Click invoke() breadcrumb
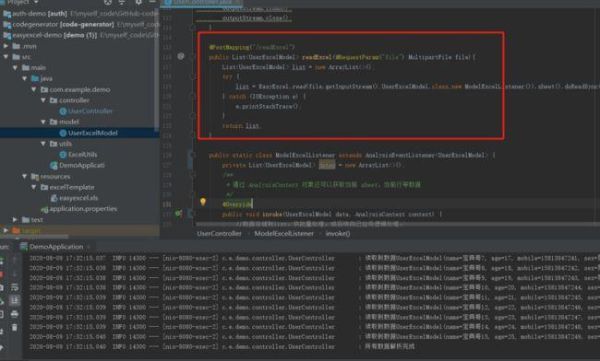The height and width of the screenshot is (361, 600). (x=338, y=234)
